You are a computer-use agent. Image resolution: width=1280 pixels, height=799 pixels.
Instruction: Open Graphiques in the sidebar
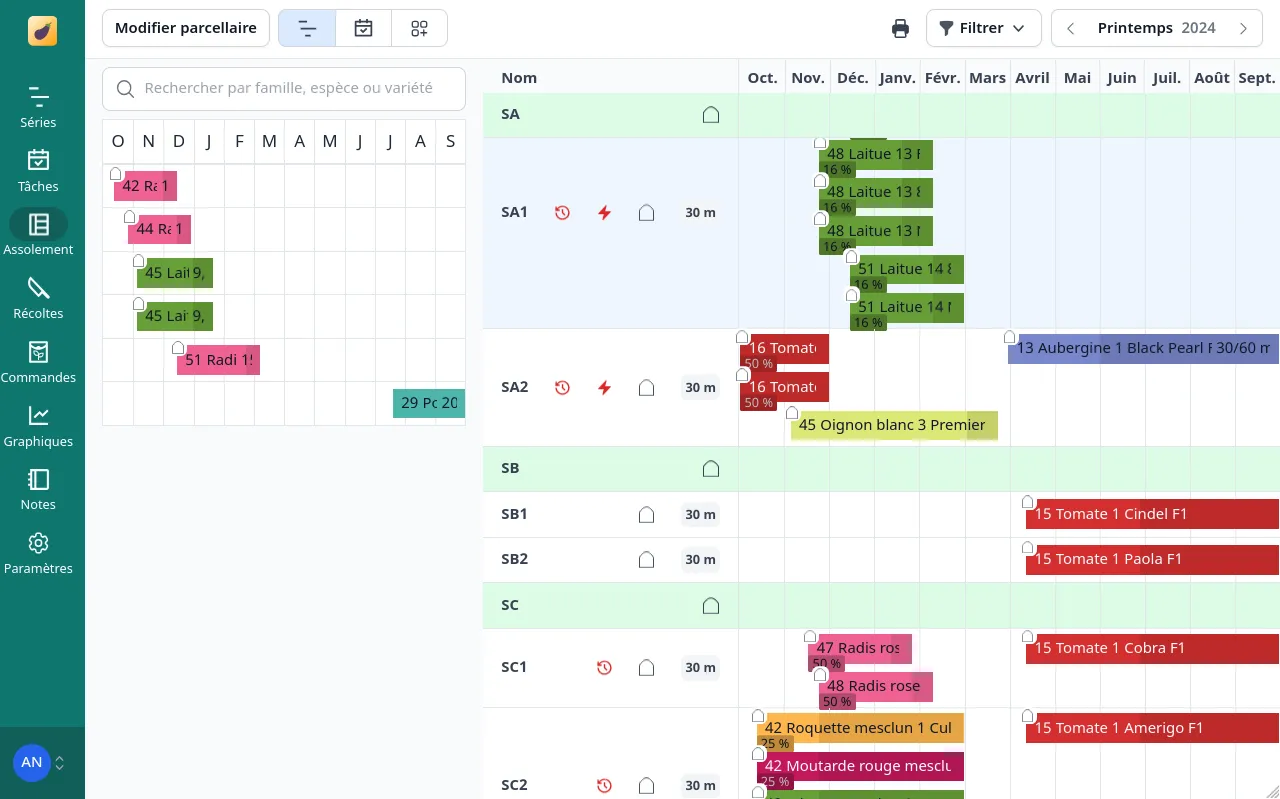(x=38, y=426)
